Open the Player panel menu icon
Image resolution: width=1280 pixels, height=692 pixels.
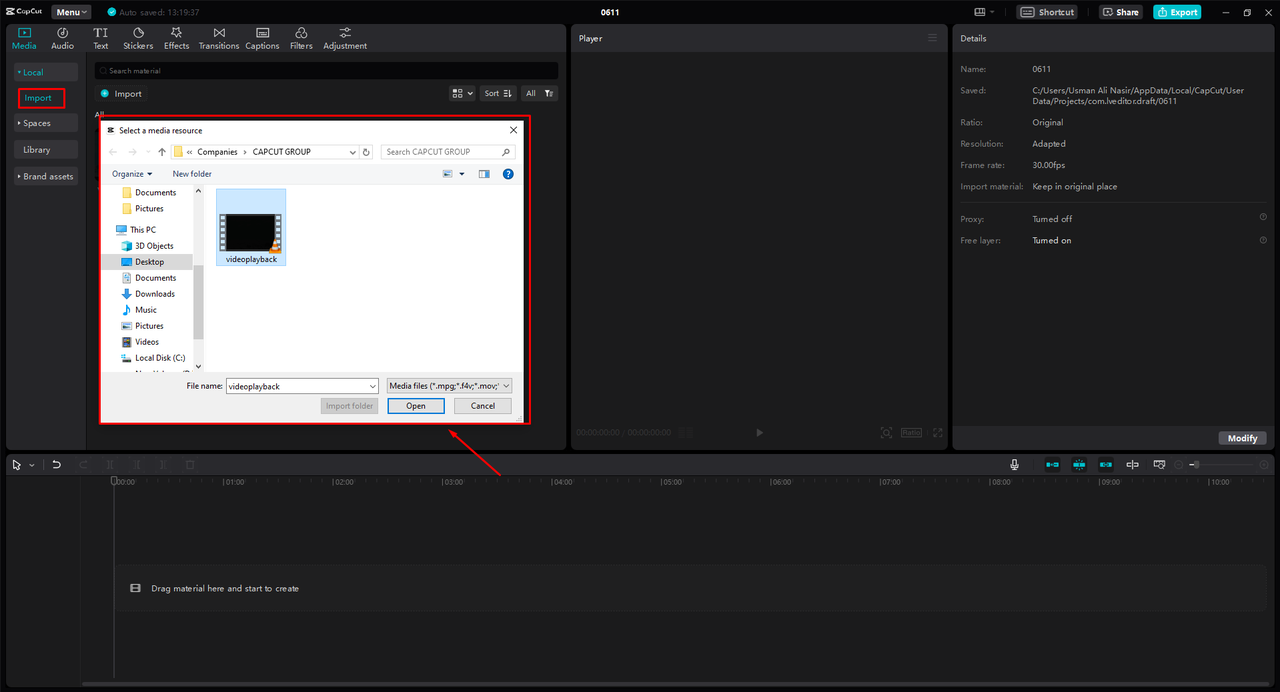point(932,38)
